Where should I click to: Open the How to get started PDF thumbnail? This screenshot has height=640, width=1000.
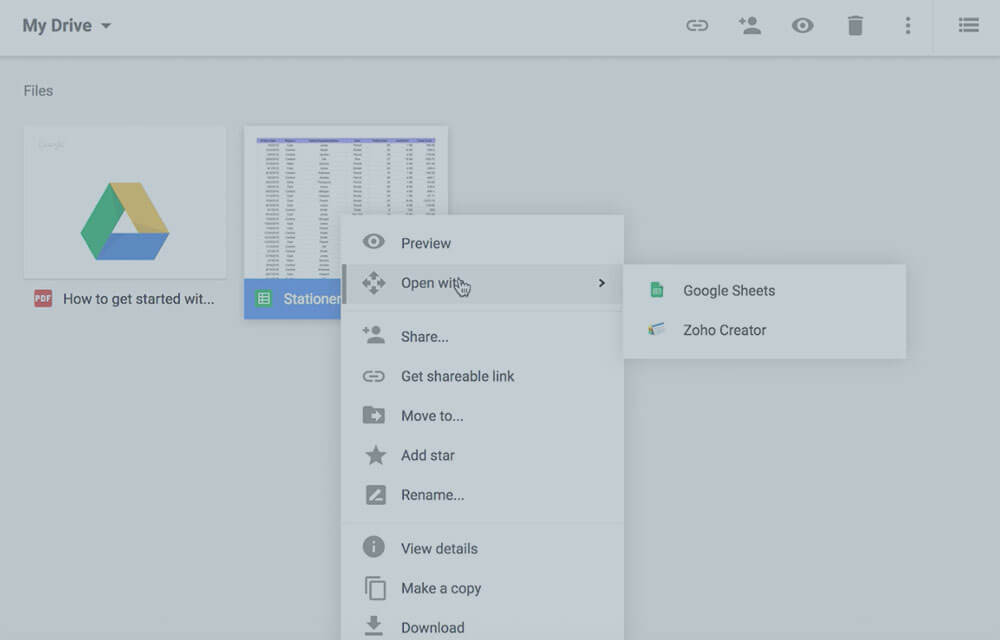pyautogui.click(x=125, y=202)
